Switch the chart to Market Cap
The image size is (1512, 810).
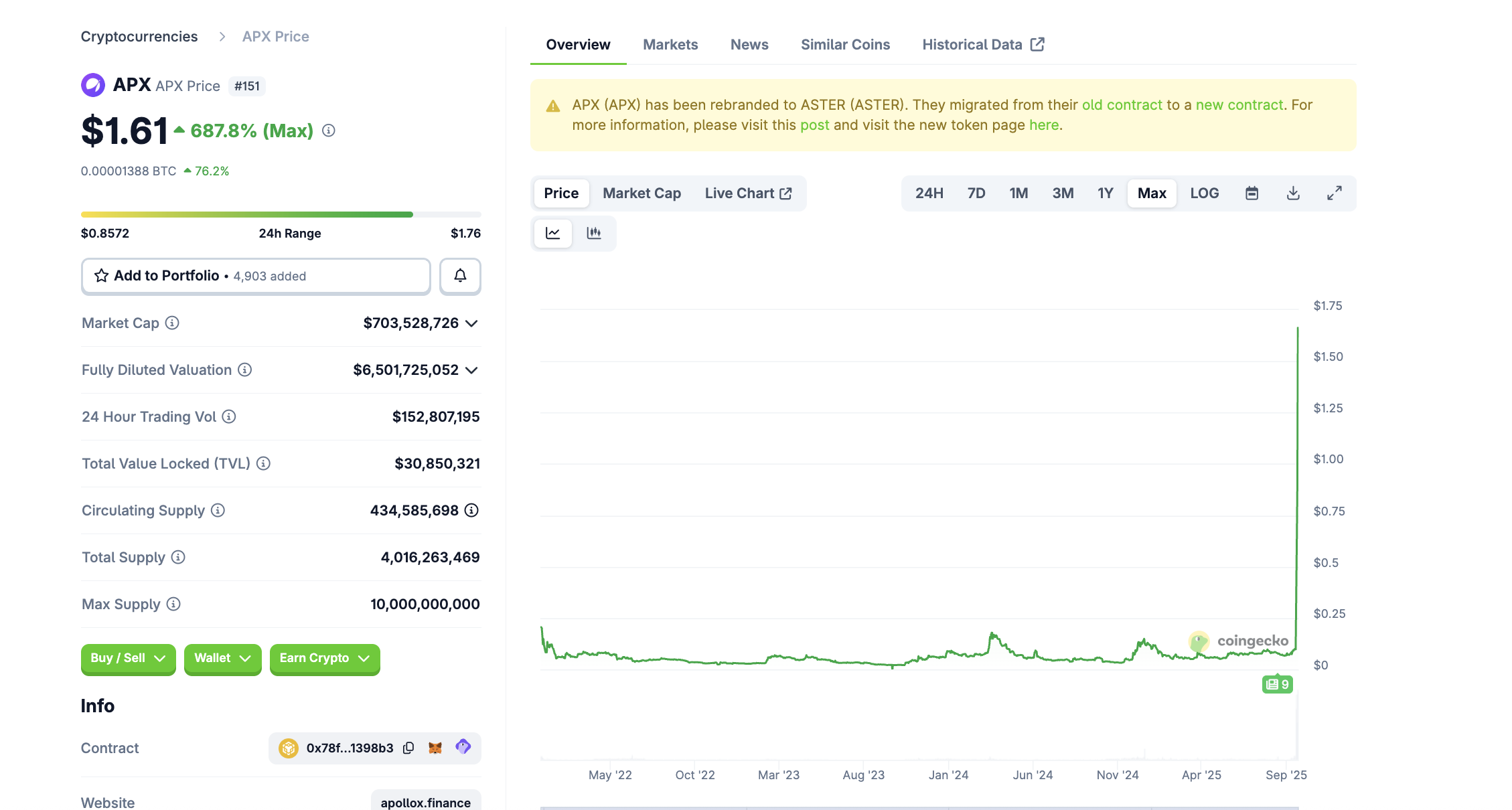tap(641, 193)
